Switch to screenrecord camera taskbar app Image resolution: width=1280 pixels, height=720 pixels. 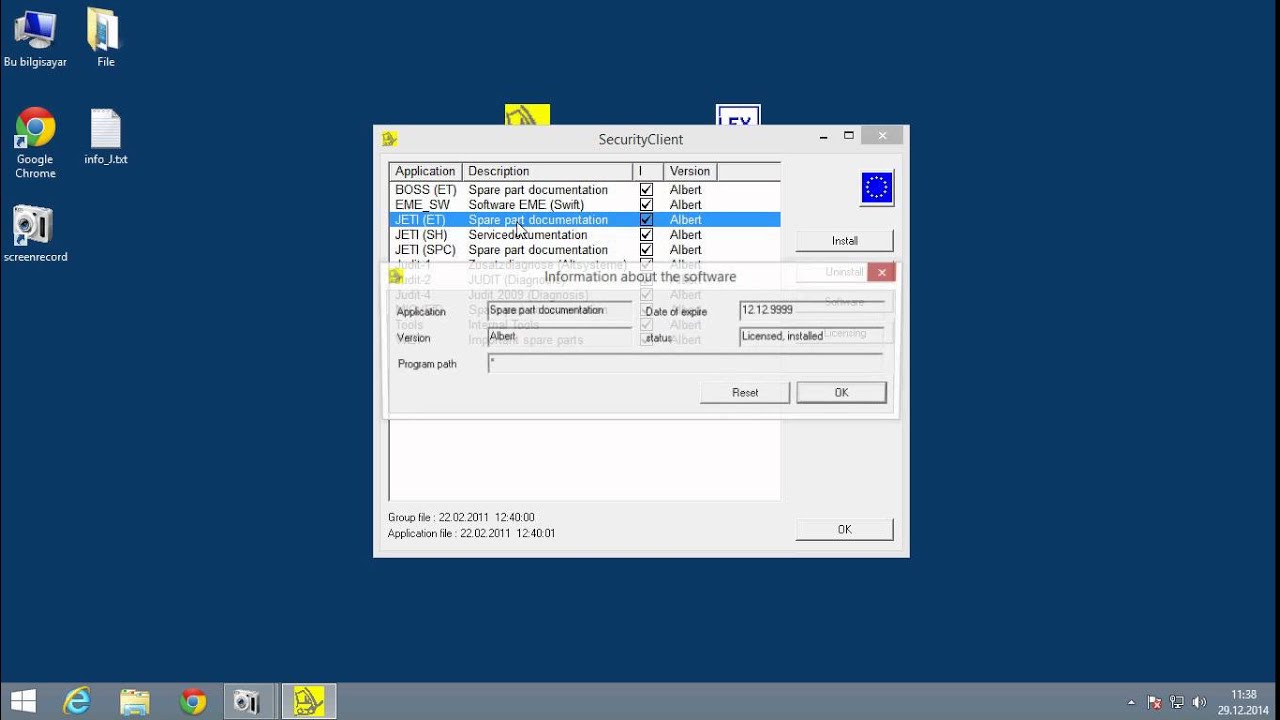pyautogui.click(x=247, y=701)
